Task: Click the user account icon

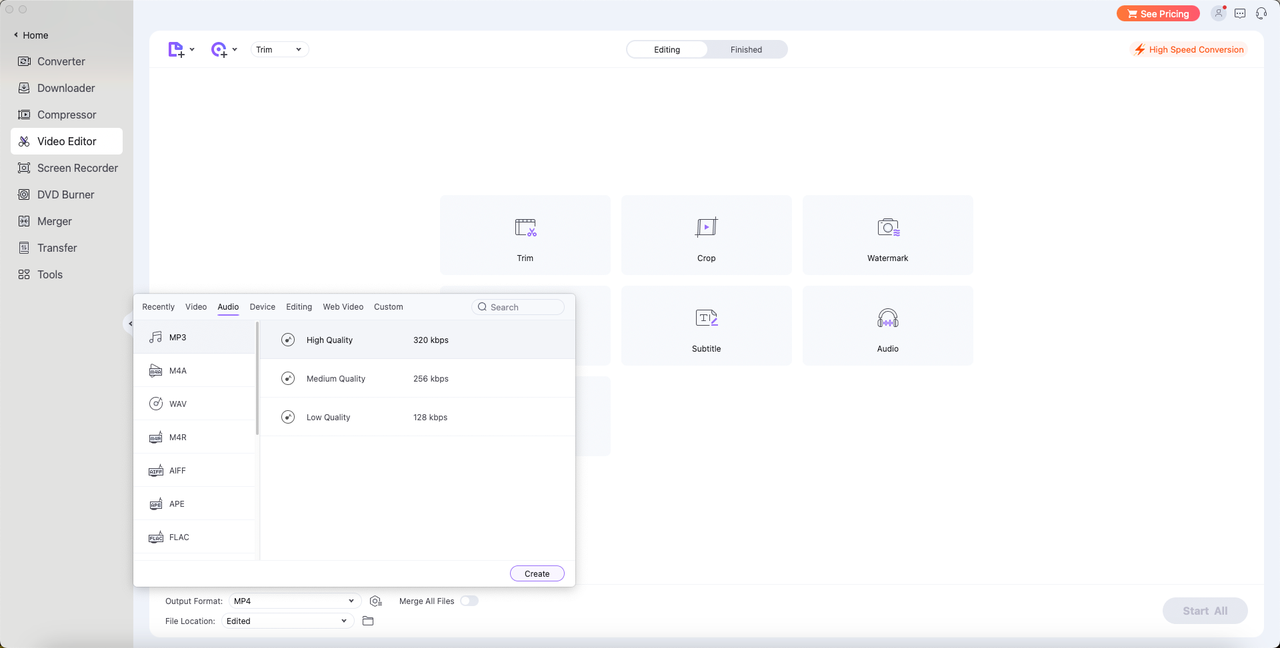Action: coord(1218,14)
